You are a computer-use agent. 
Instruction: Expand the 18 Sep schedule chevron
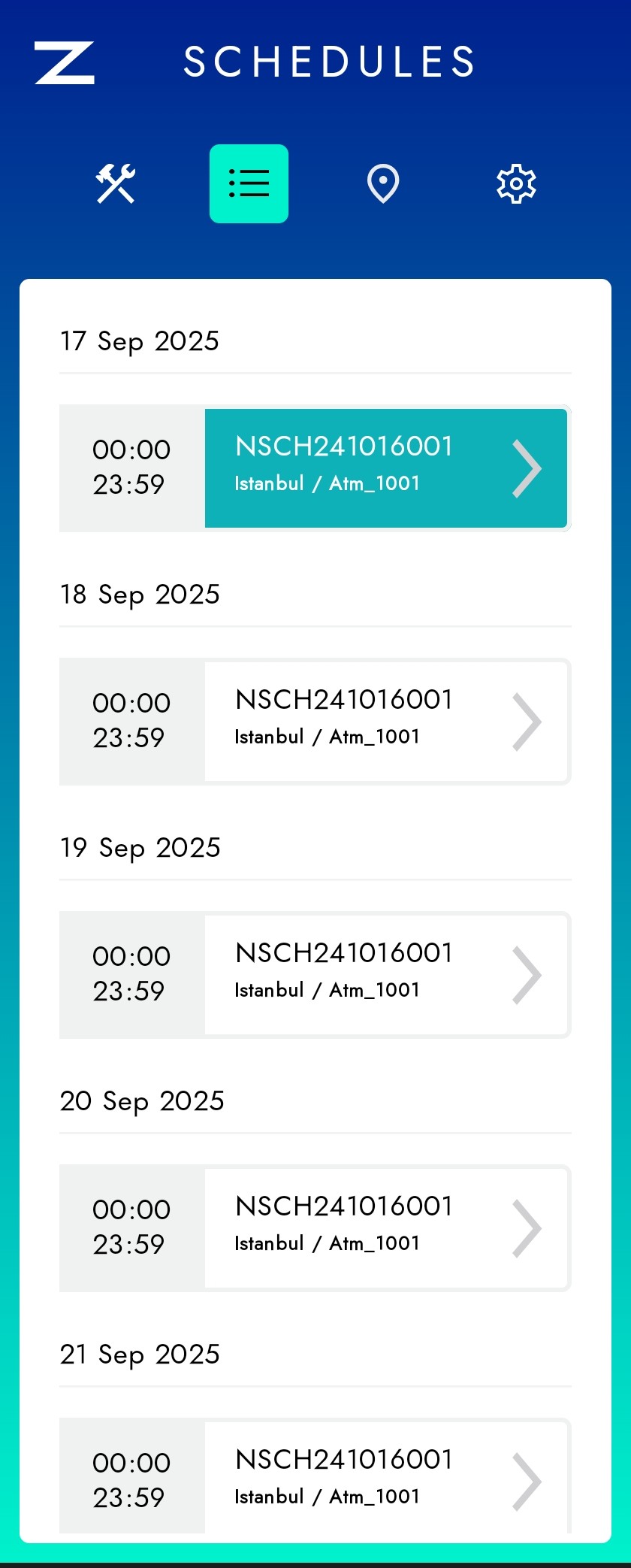(527, 722)
